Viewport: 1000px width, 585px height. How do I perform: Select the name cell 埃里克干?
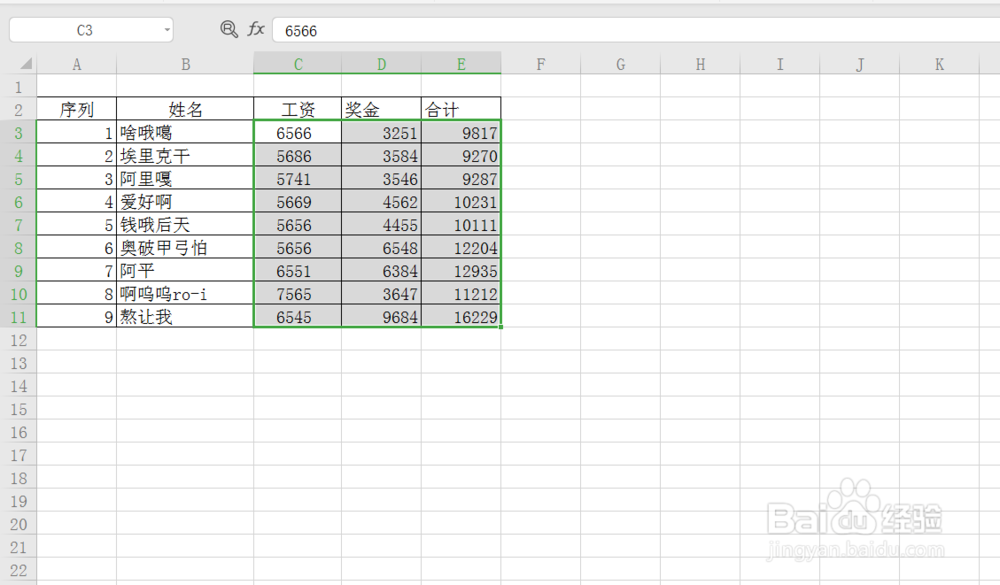click(x=185, y=156)
